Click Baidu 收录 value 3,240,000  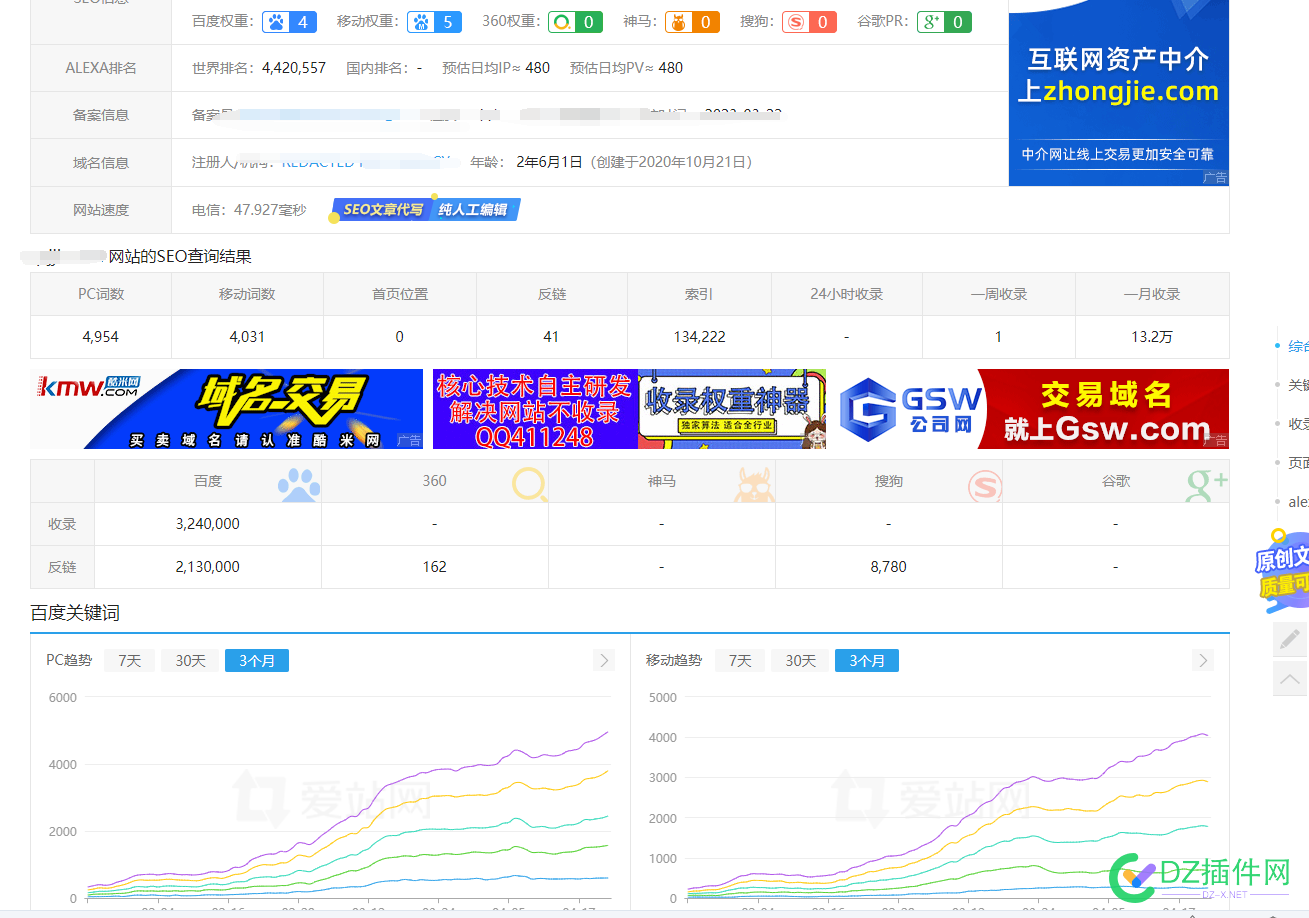click(207, 524)
